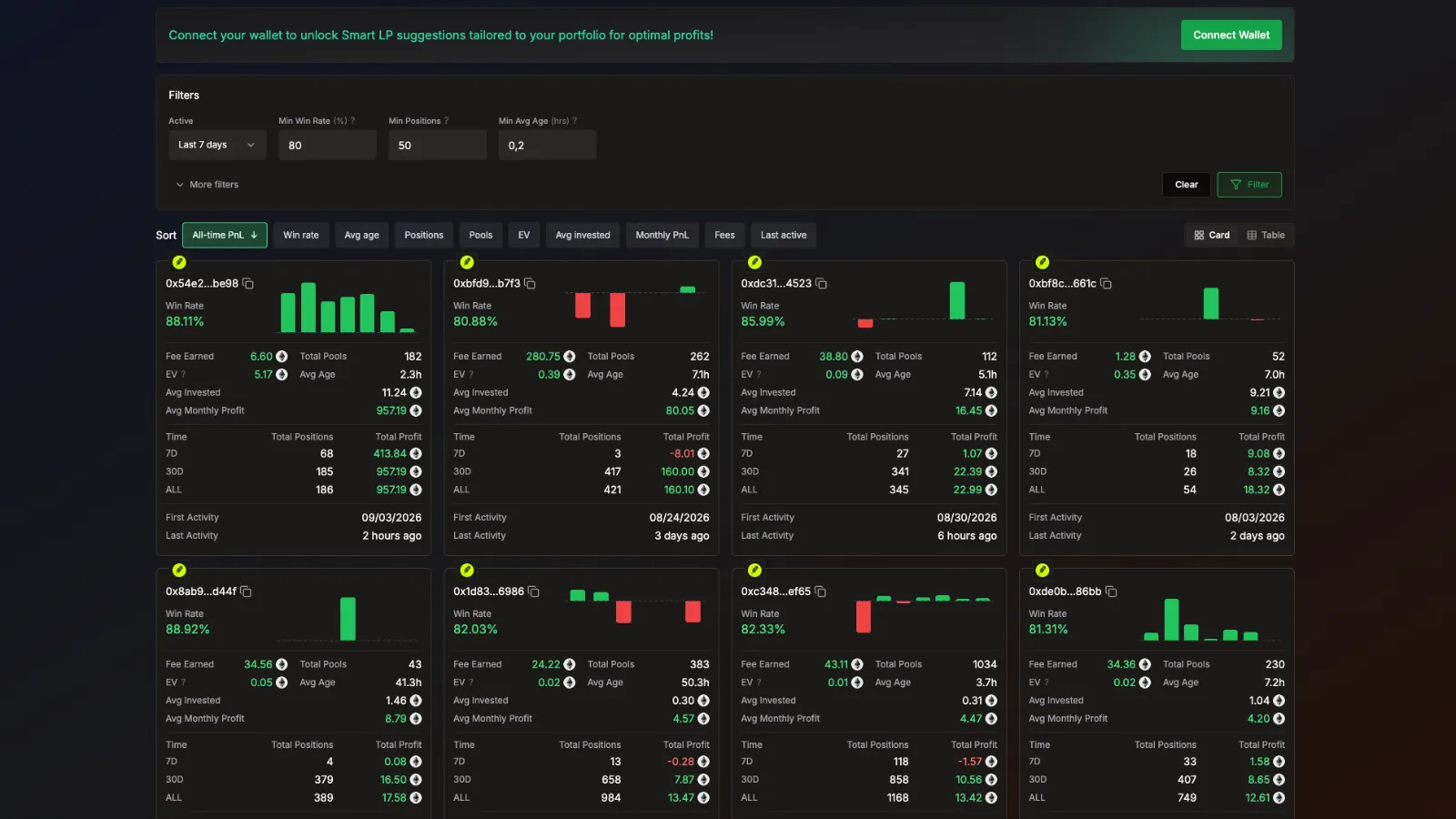Copy wallet address 0xbfd9...b7f3
1456x819 pixels.
530,284
